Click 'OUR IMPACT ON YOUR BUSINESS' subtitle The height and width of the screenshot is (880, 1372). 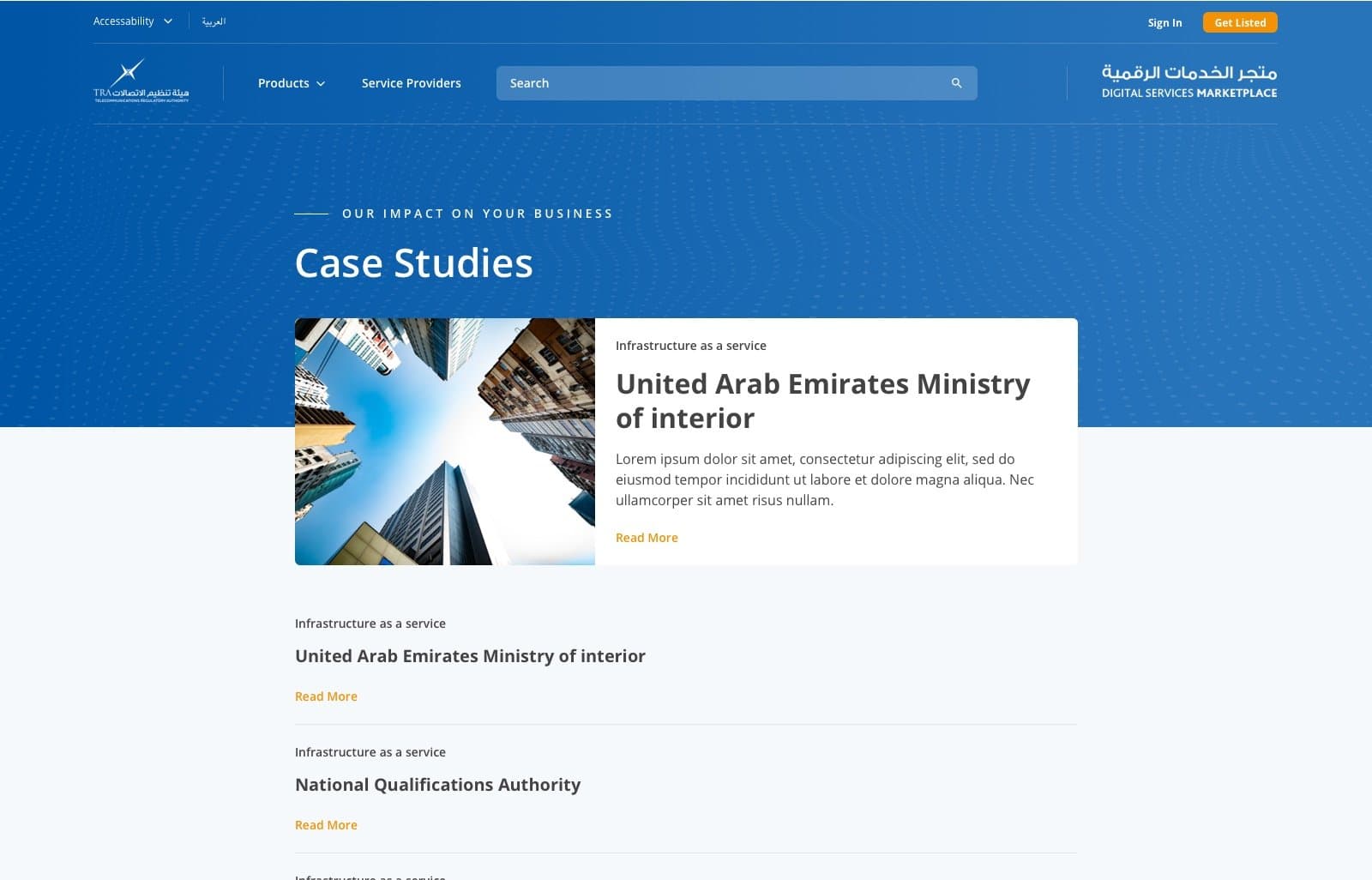[478, 214]
